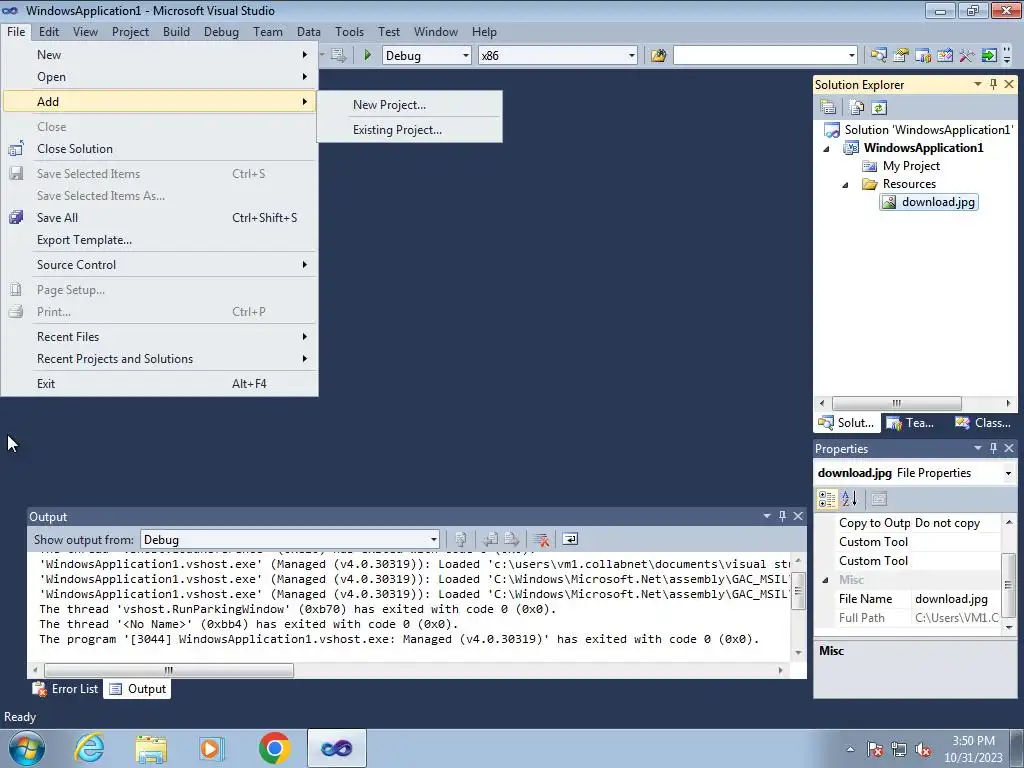Choose New Project from Add submenu
This screenshot has width=1024, height=768.
409,104
